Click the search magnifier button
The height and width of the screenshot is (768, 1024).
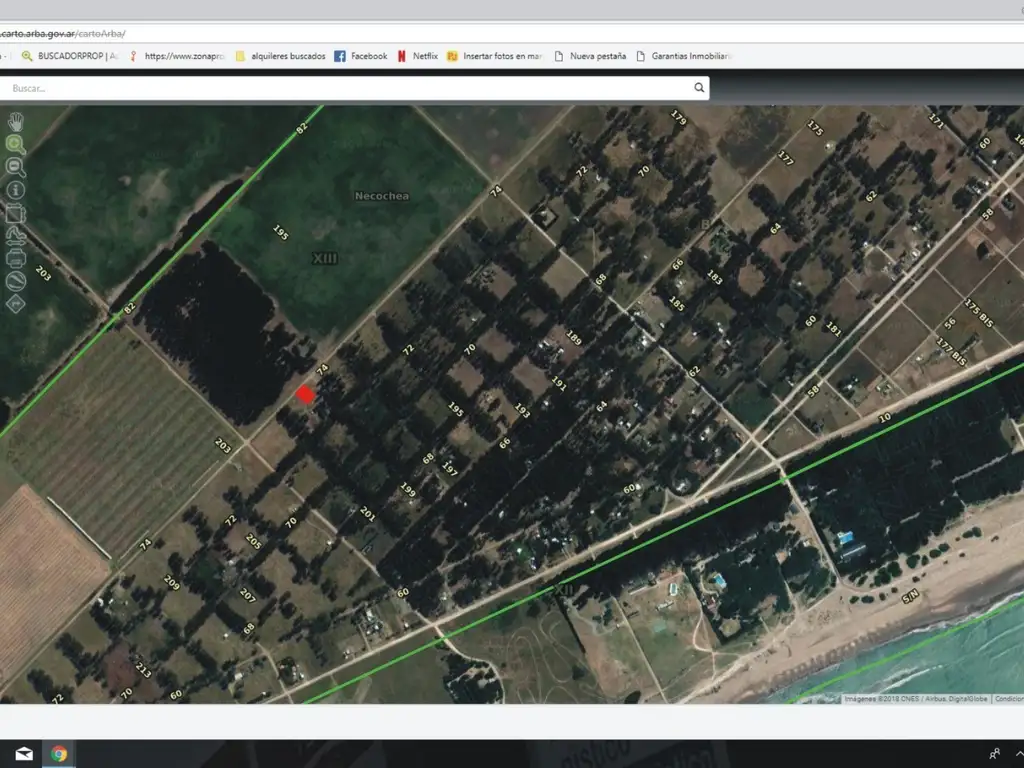tap(699, 88)
